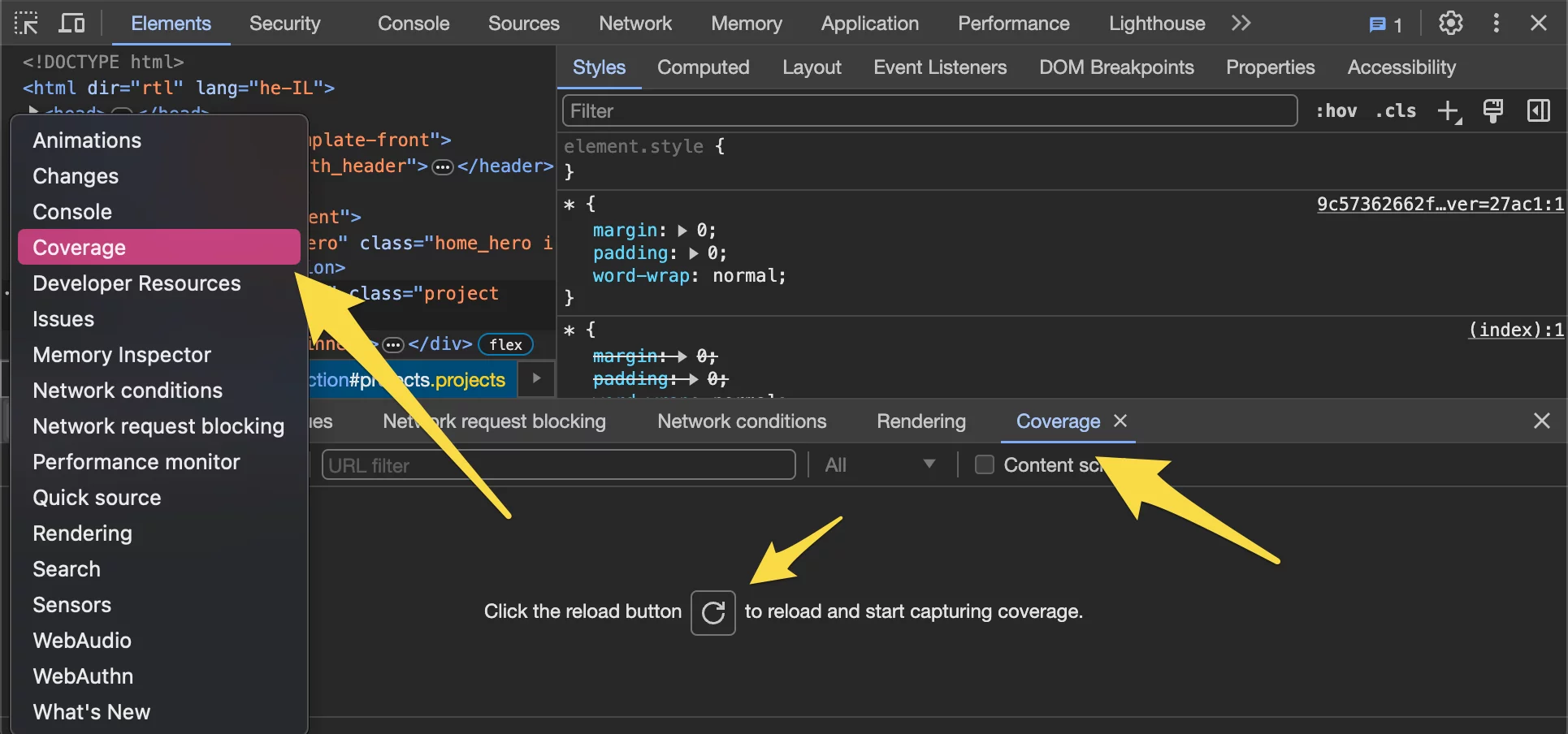
Task: Open the Event Listeners pane
Action: pyautogui.click(x=940, y=67)
